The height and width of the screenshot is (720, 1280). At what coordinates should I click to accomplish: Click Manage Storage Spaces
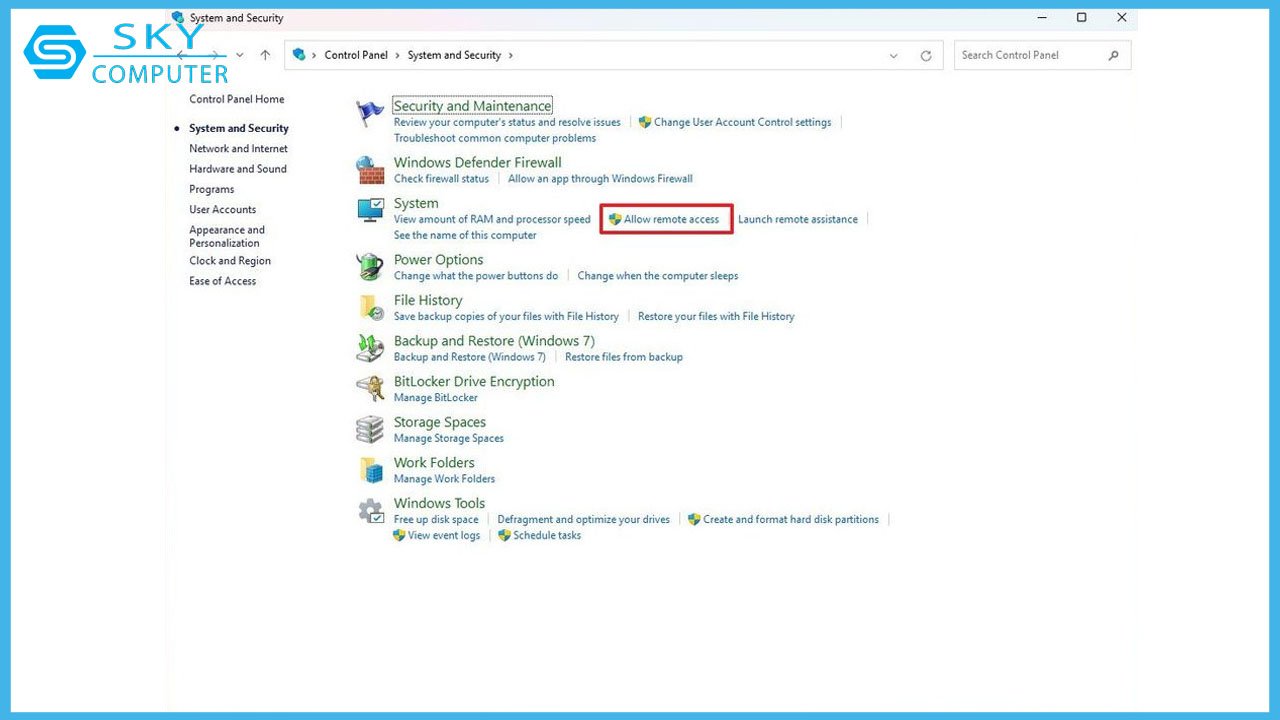coord(449,438)
